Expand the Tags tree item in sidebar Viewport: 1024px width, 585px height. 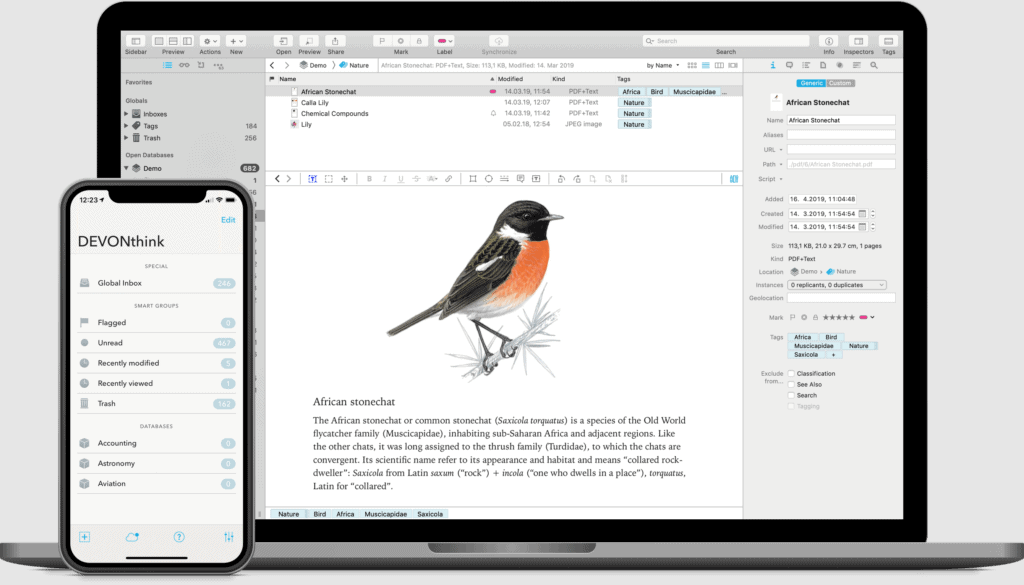(x=127, y=126)
